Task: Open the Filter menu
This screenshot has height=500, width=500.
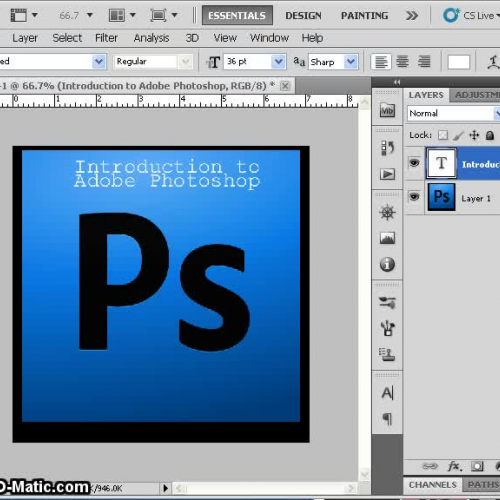Action: 106,38
